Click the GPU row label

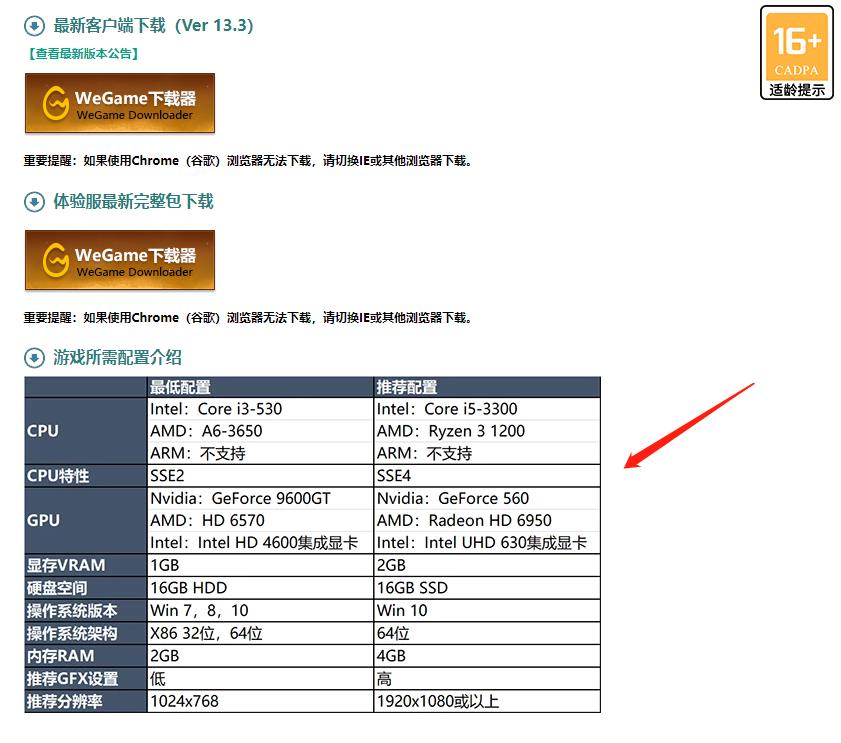pyautogui.click(x=86, y=520)
